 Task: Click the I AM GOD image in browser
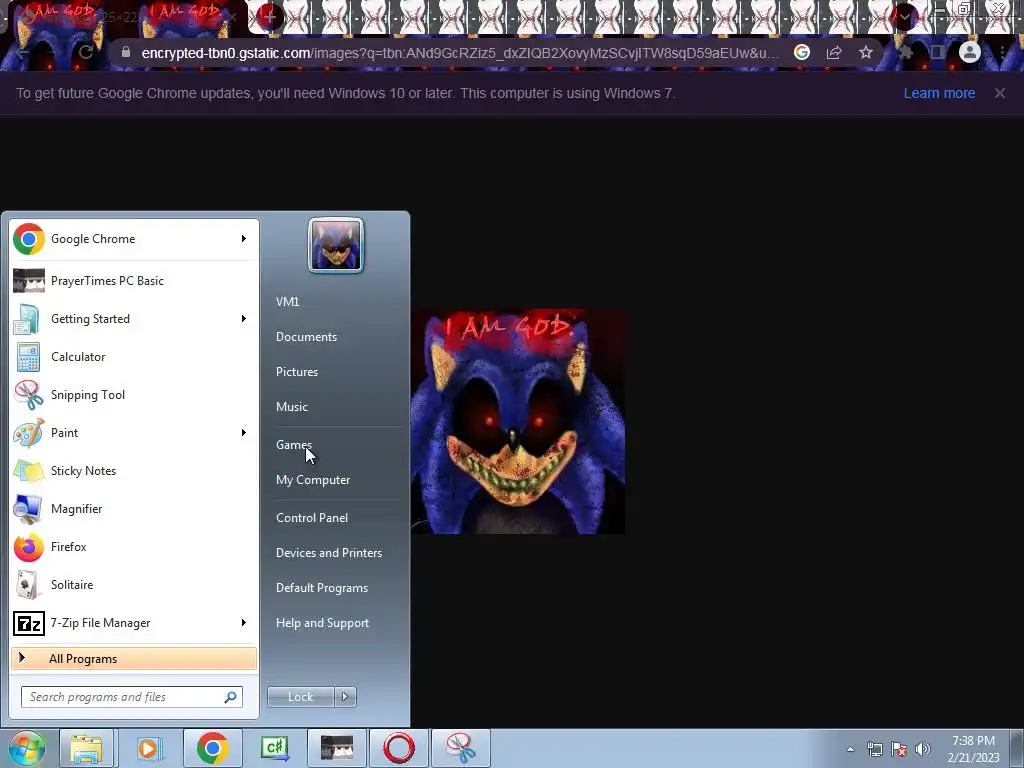517,422
